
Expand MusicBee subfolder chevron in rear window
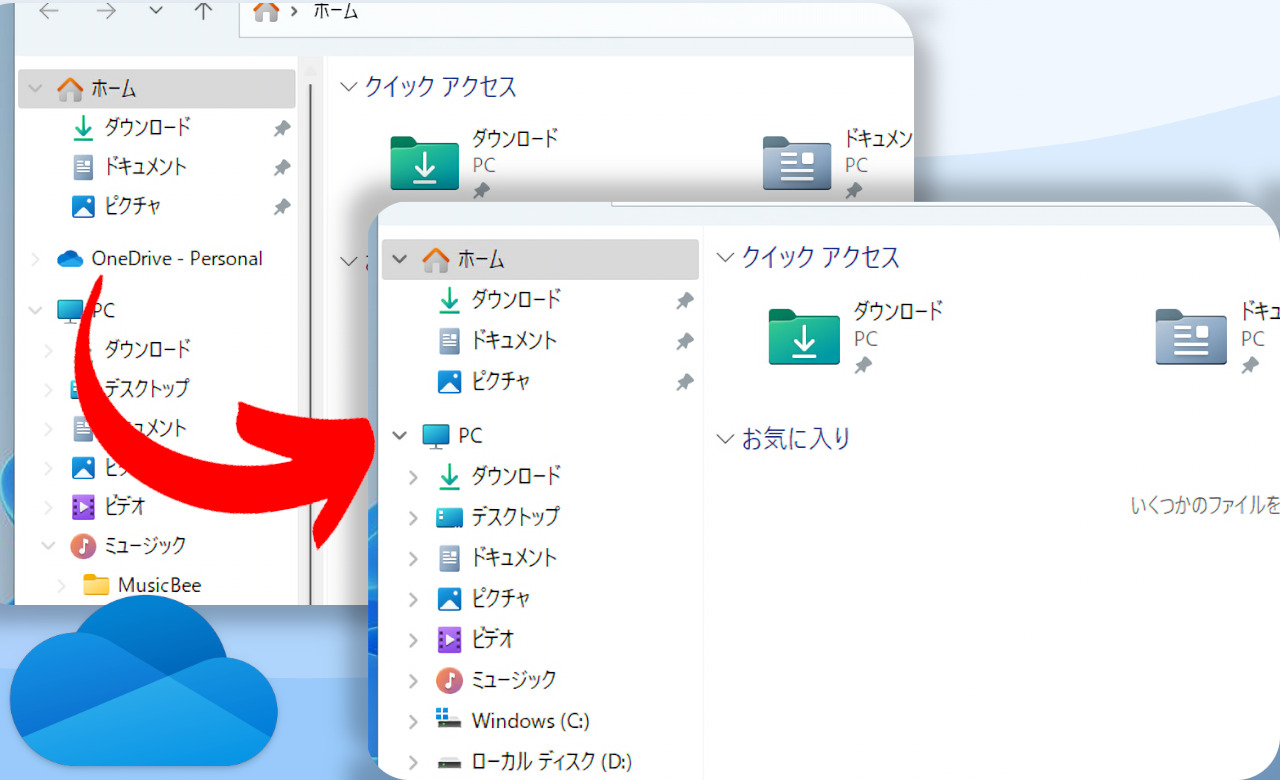(x=62, y=585)
